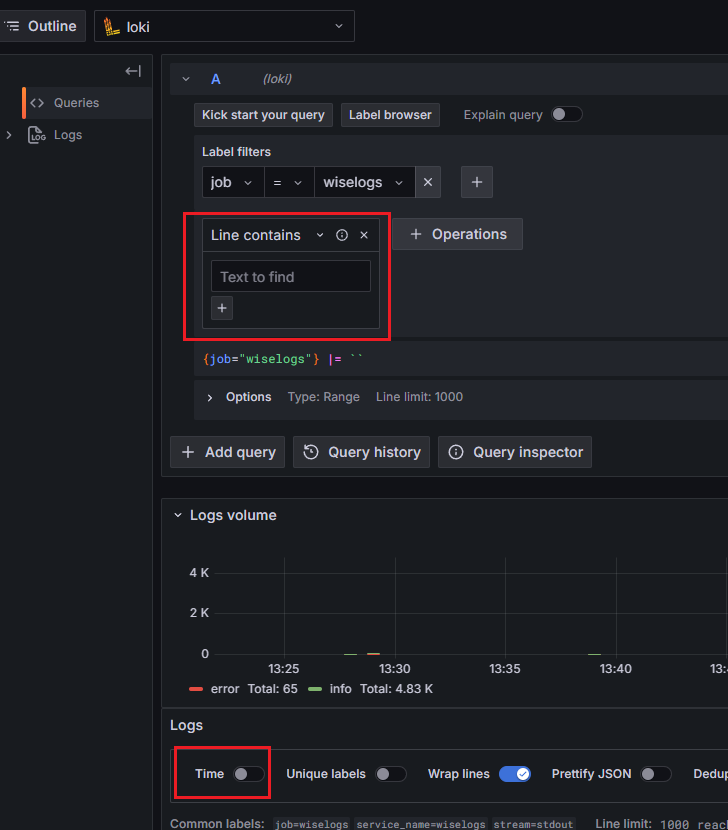The image size is (728, 830).
Task: Click the Text to find field
Action: point(291,276)
